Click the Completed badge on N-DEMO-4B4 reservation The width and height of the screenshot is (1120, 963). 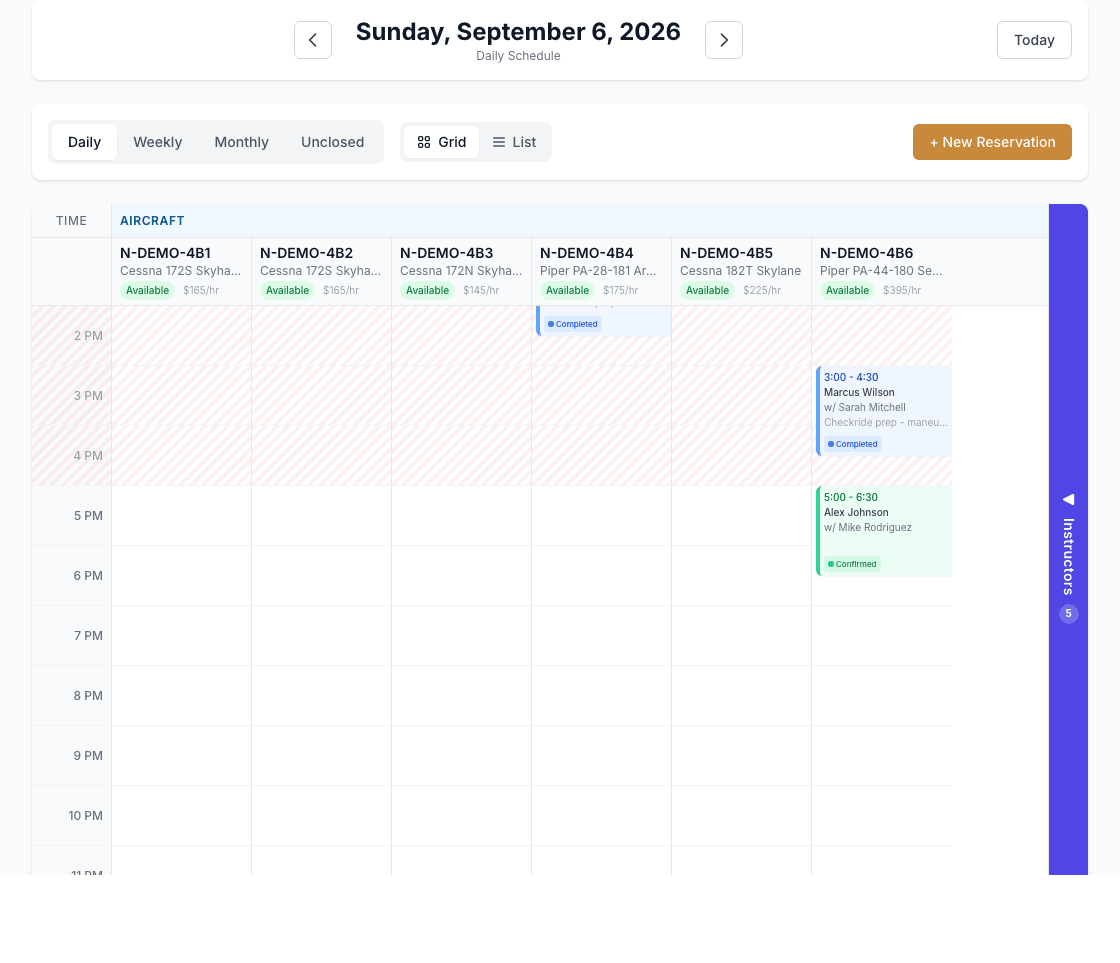572,324
